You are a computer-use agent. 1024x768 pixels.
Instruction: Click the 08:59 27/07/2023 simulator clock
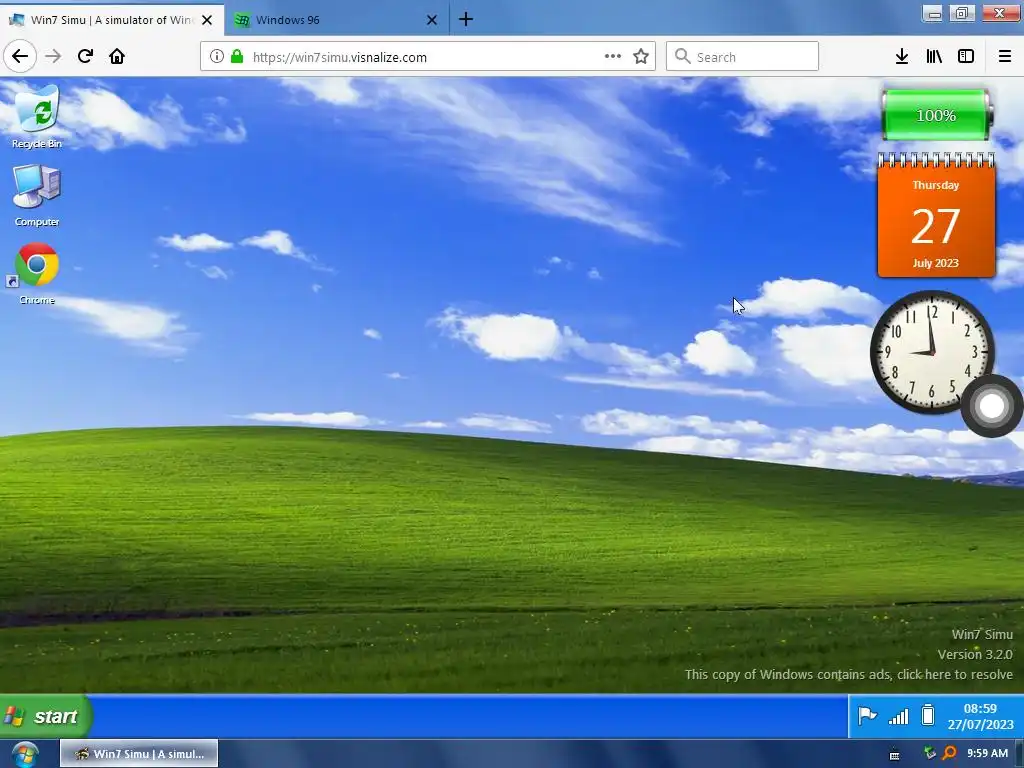tap(980, 716)
